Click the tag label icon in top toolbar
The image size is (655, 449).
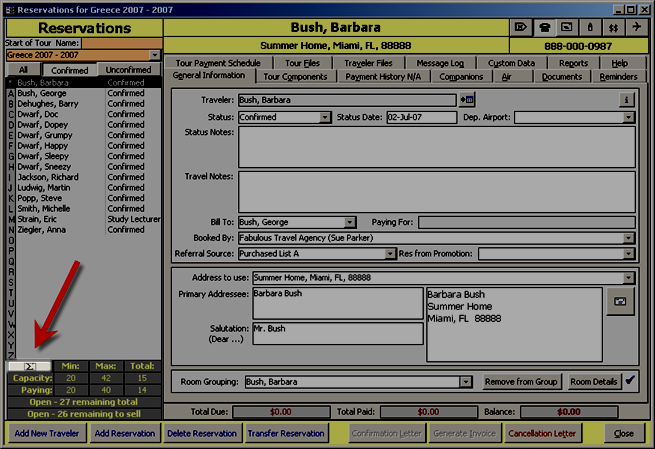[x=521, y=27]
